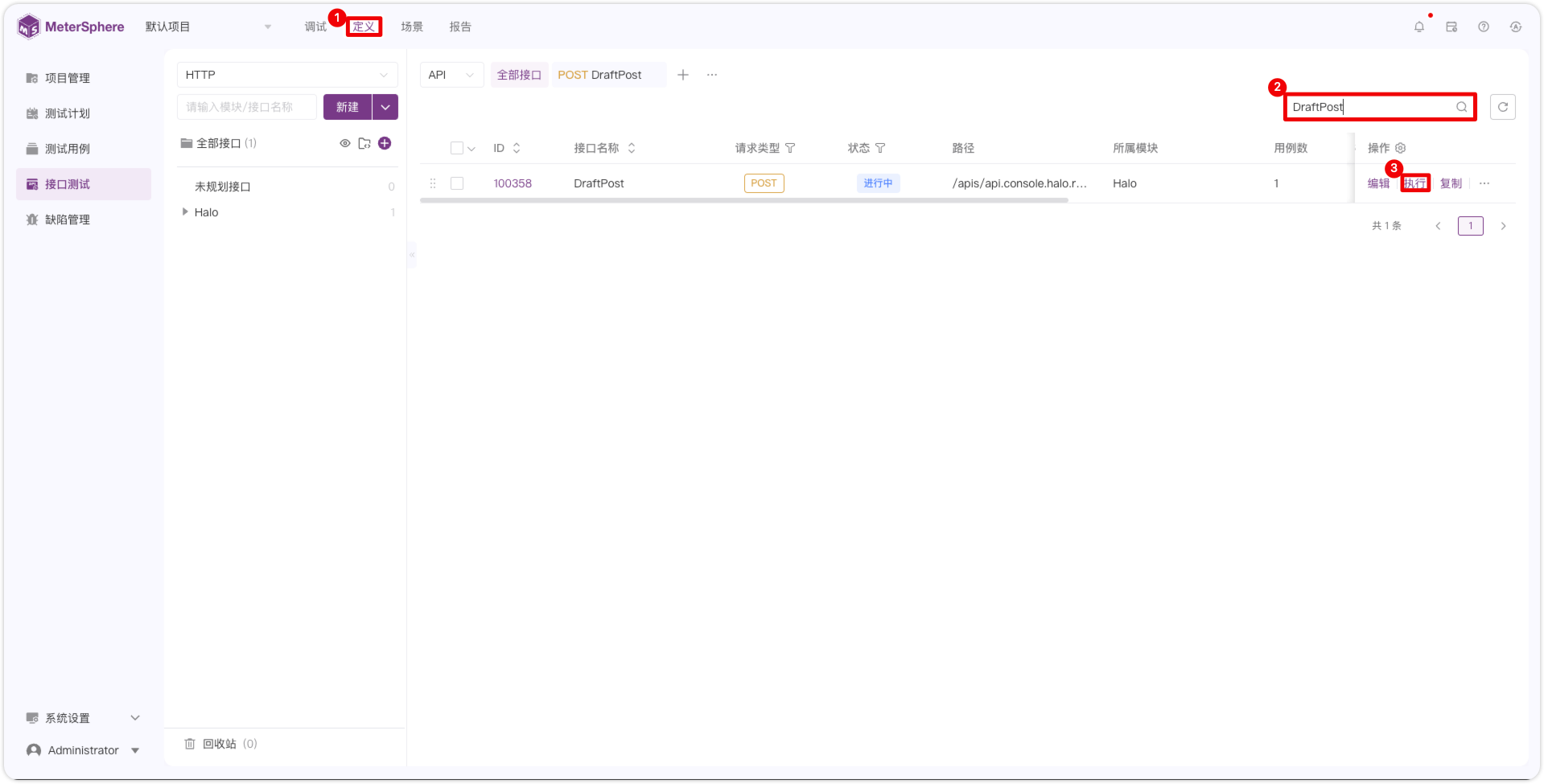The image size is (1544, 784).
Task: Refresh the API list with reload icon
Action: click(1503, 107)
